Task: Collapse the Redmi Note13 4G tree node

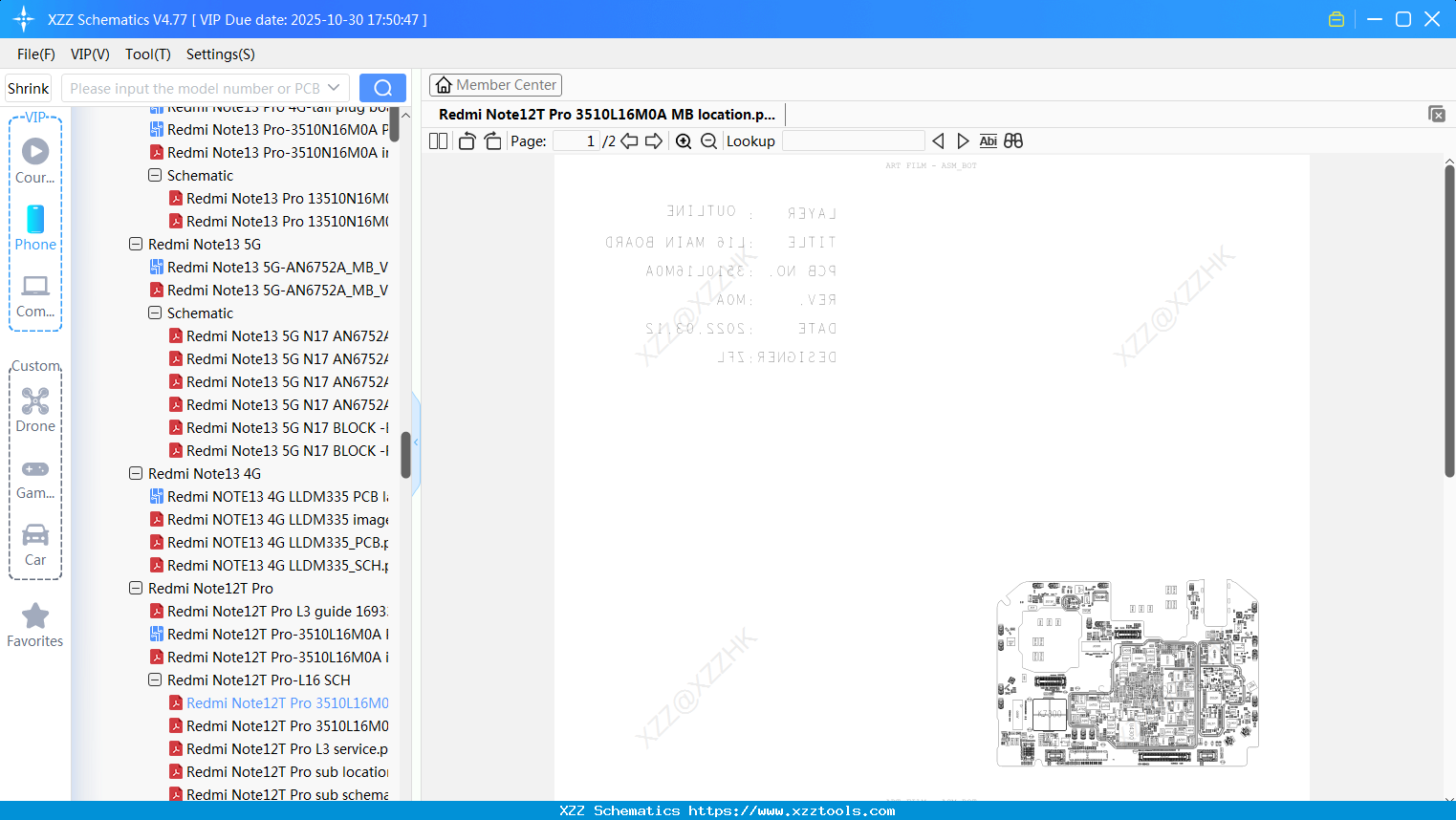Action: coord(136,474)
